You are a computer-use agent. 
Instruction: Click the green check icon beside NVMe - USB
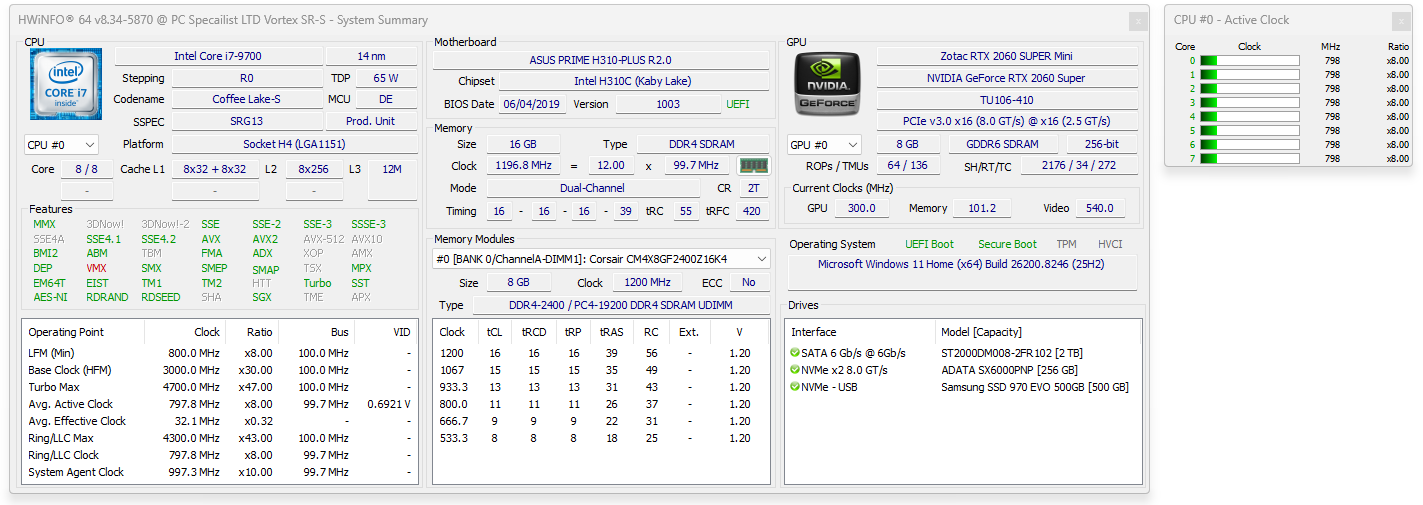pyautogui.click(x=795, y=387)
